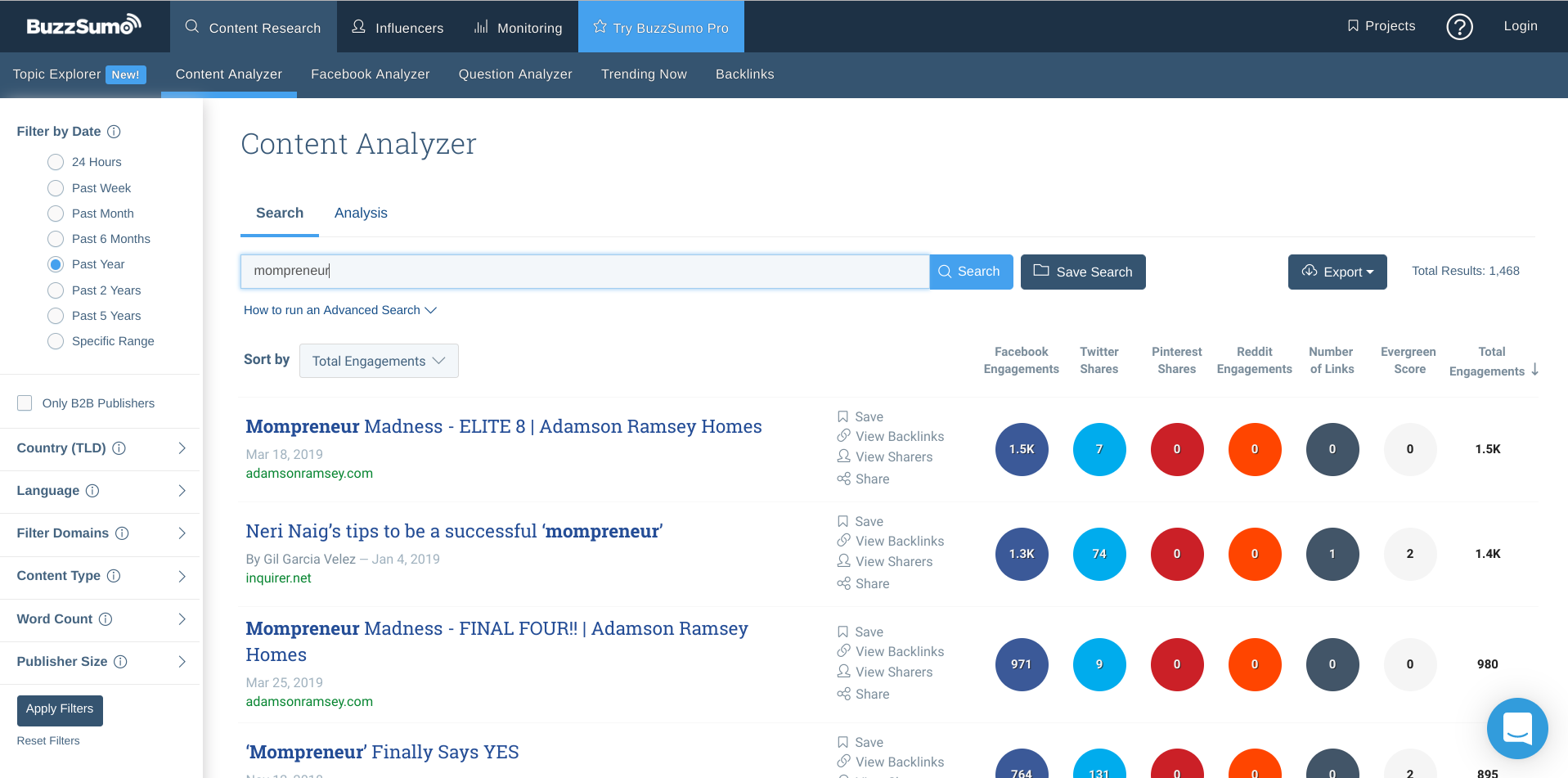Click the Content Type info icon
1568x778 pixels.
pyautogui.click(x=114, y=576)
